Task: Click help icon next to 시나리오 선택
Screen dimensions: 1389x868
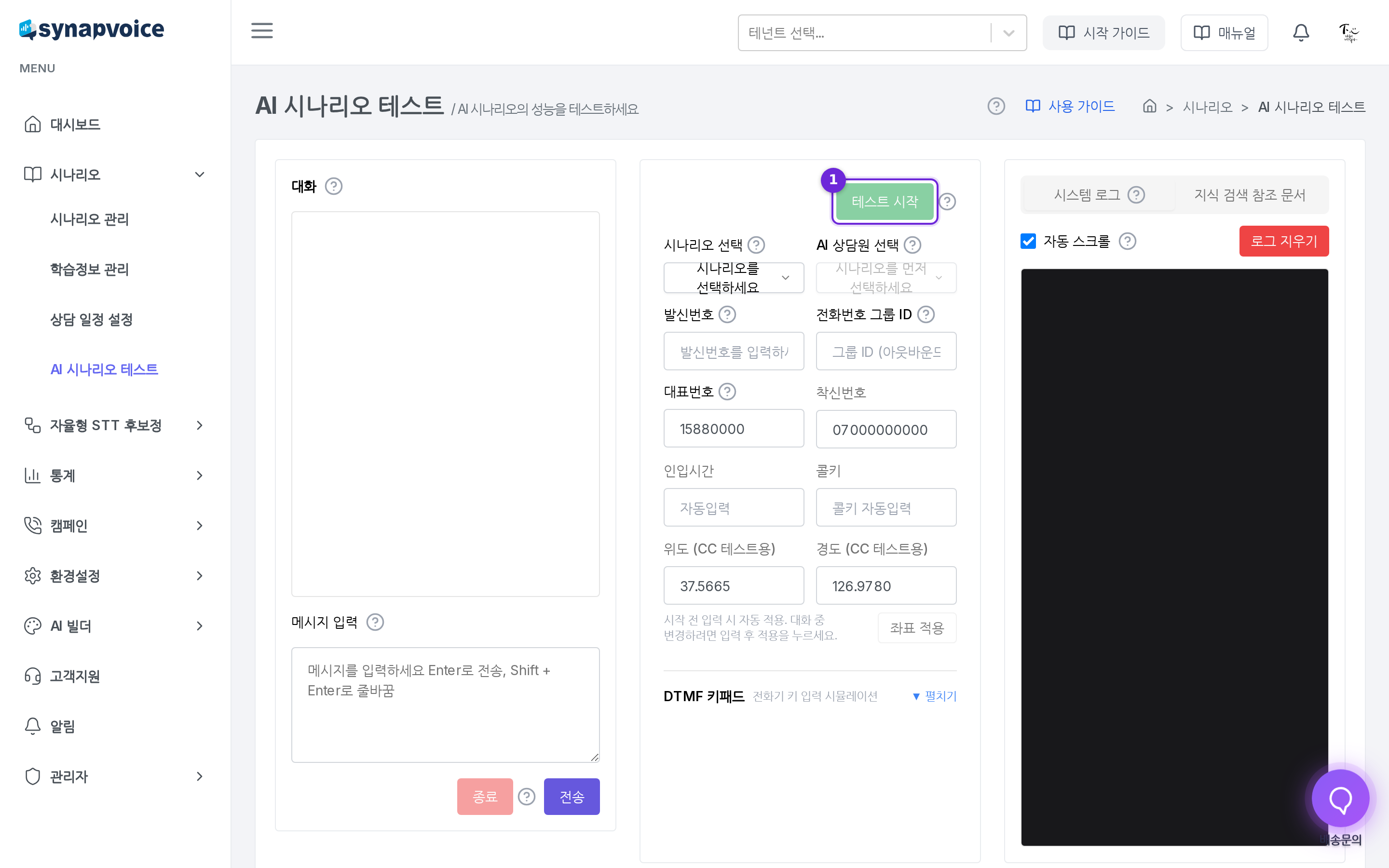Action: (757, 245)
